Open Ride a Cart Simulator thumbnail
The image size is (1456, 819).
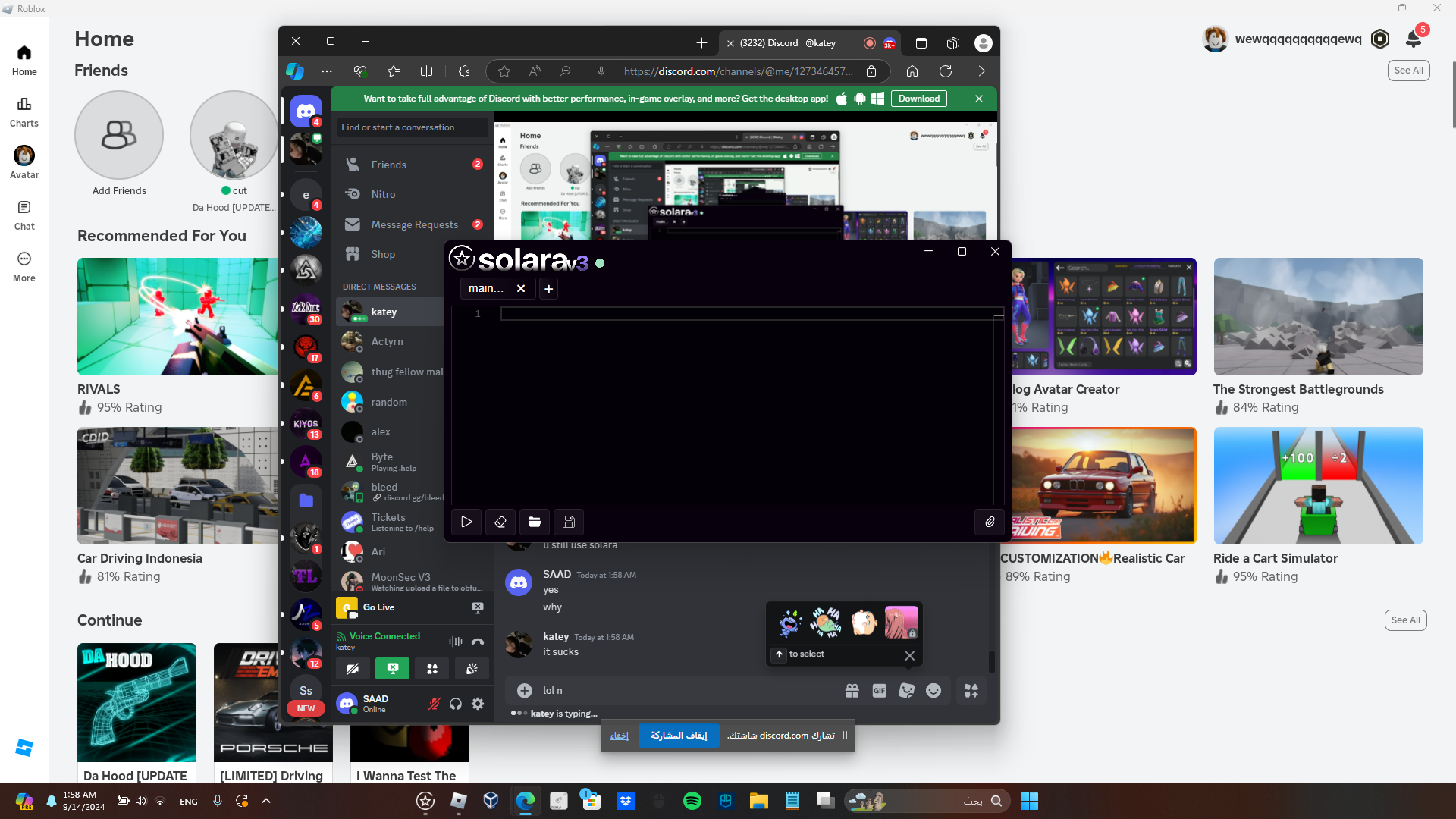(1318, 485)
